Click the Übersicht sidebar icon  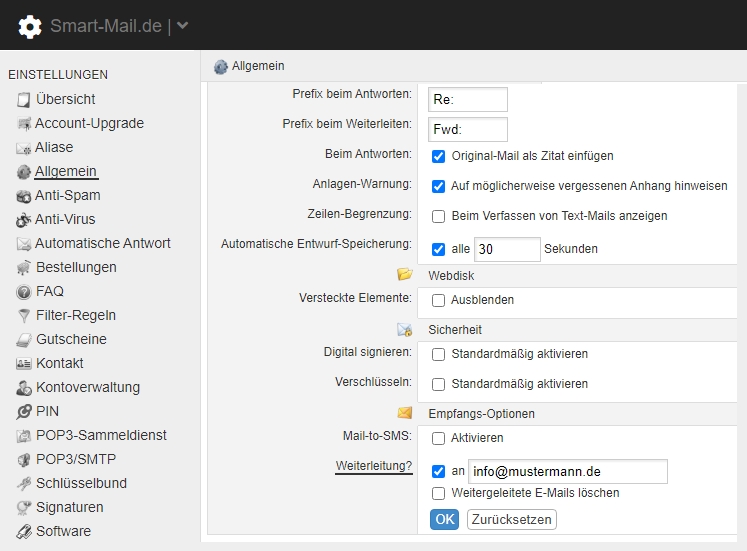point(23,100)
